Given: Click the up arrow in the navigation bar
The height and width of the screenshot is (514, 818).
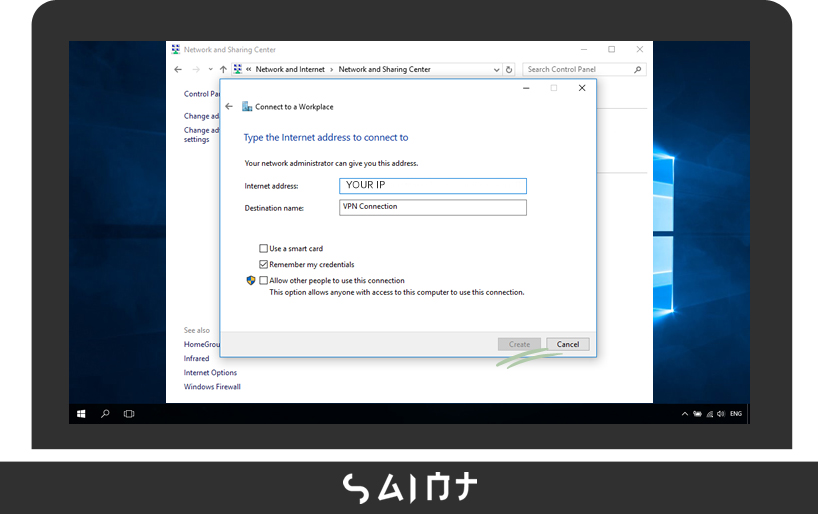Looking at the screenshot, I should 223,70.
